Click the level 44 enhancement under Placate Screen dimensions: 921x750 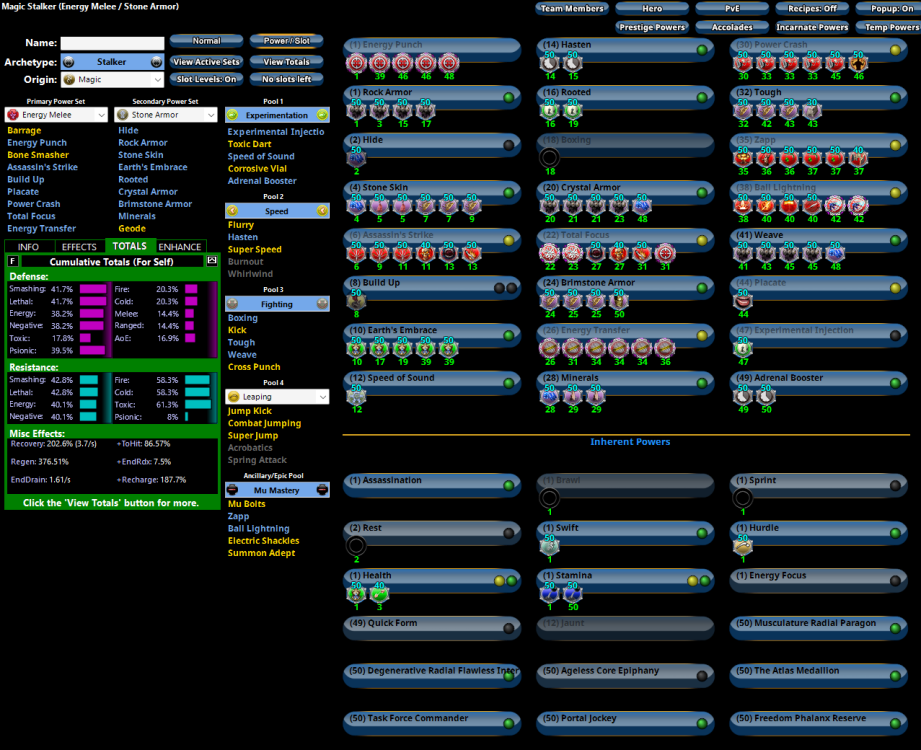click(x=742, y=299)
